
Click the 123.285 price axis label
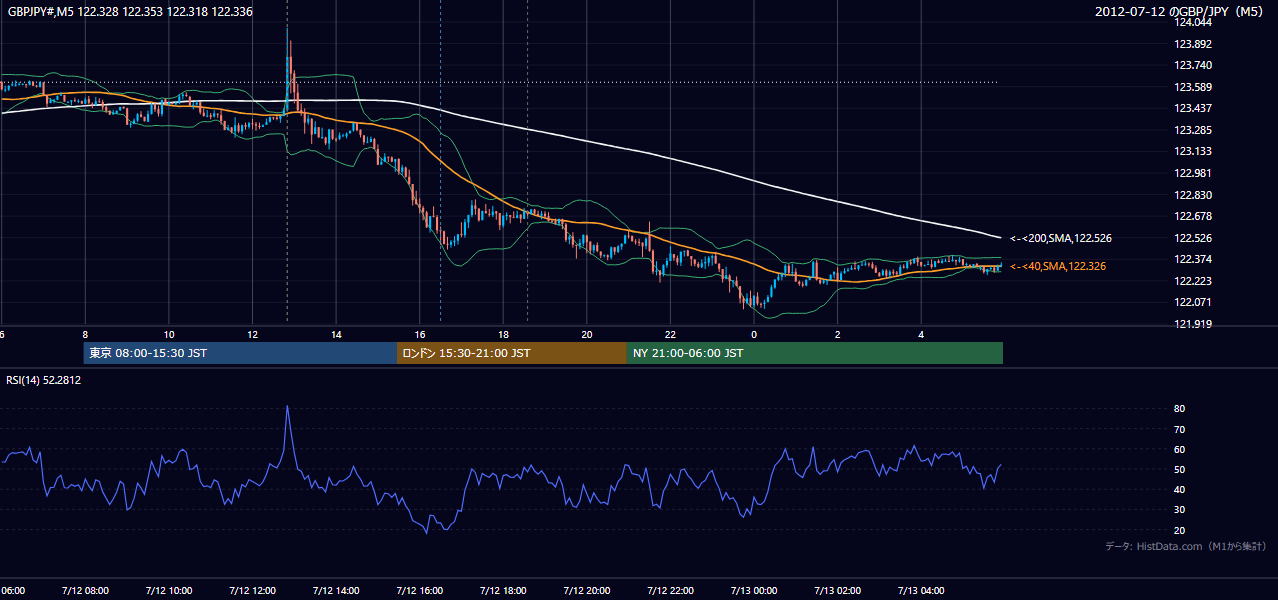click(x=1193, y=130)
